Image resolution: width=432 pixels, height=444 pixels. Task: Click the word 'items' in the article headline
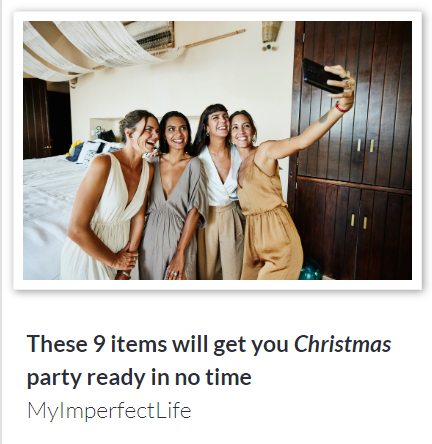pos(138,344)
